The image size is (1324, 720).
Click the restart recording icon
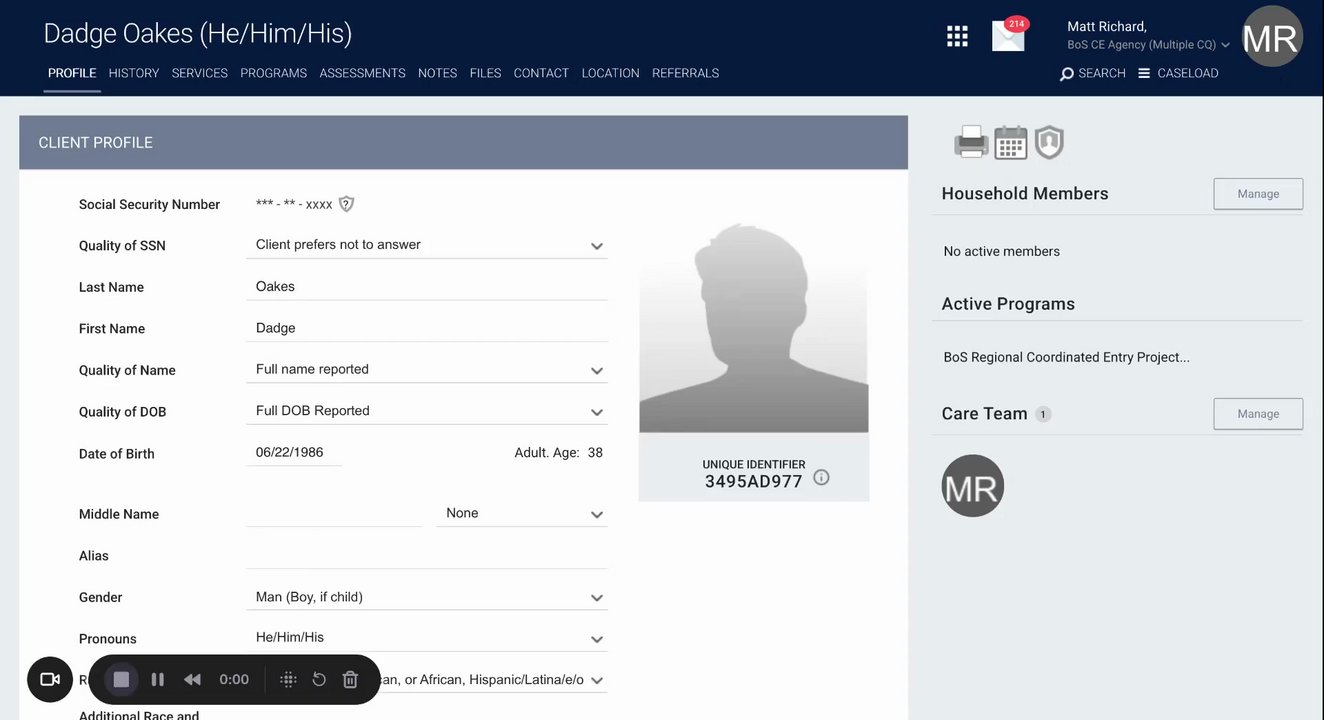319,680
